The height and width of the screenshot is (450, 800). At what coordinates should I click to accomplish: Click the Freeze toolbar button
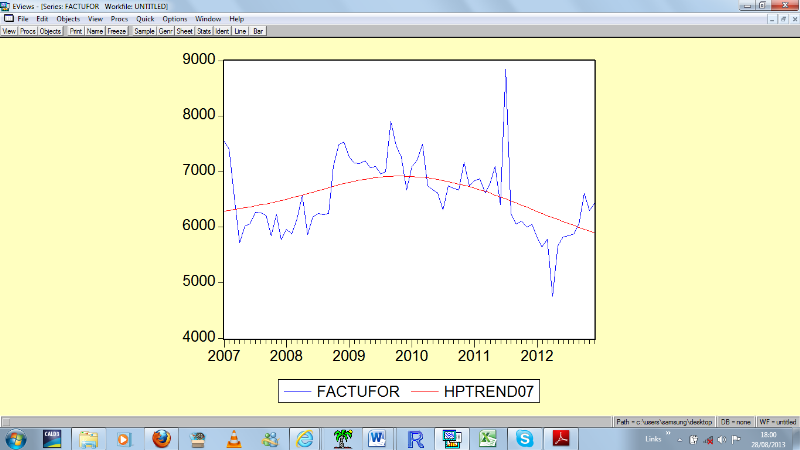pyautogui.click(x=116, y=31)
